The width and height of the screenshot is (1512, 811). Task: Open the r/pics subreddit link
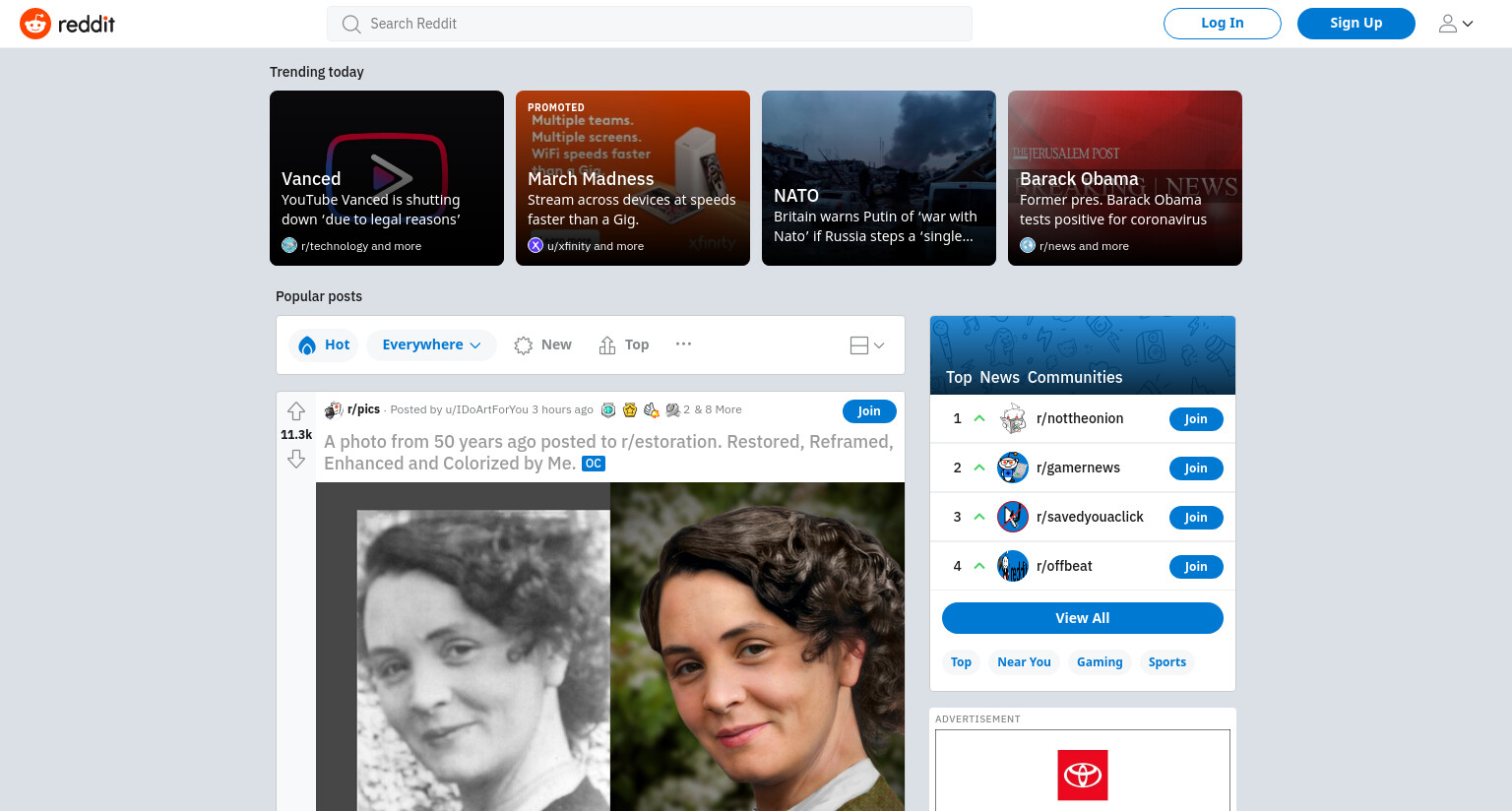pos(363,409)
